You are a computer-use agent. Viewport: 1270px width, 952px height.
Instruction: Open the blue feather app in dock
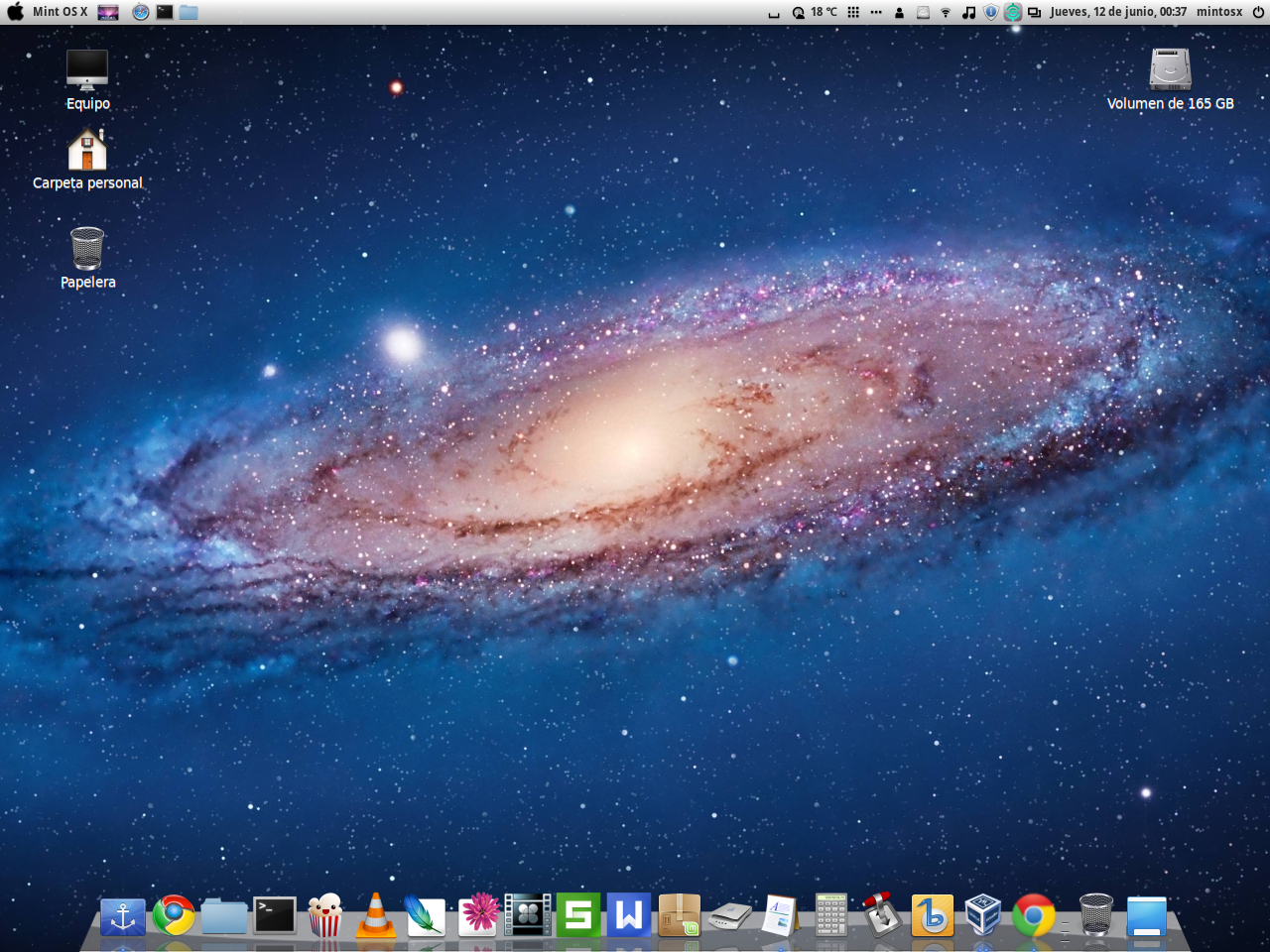point(427,915)
